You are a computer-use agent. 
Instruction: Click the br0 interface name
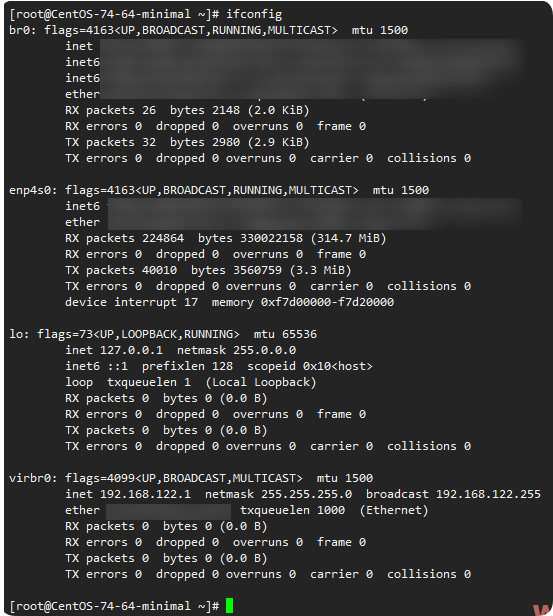(x=20, y=30)
